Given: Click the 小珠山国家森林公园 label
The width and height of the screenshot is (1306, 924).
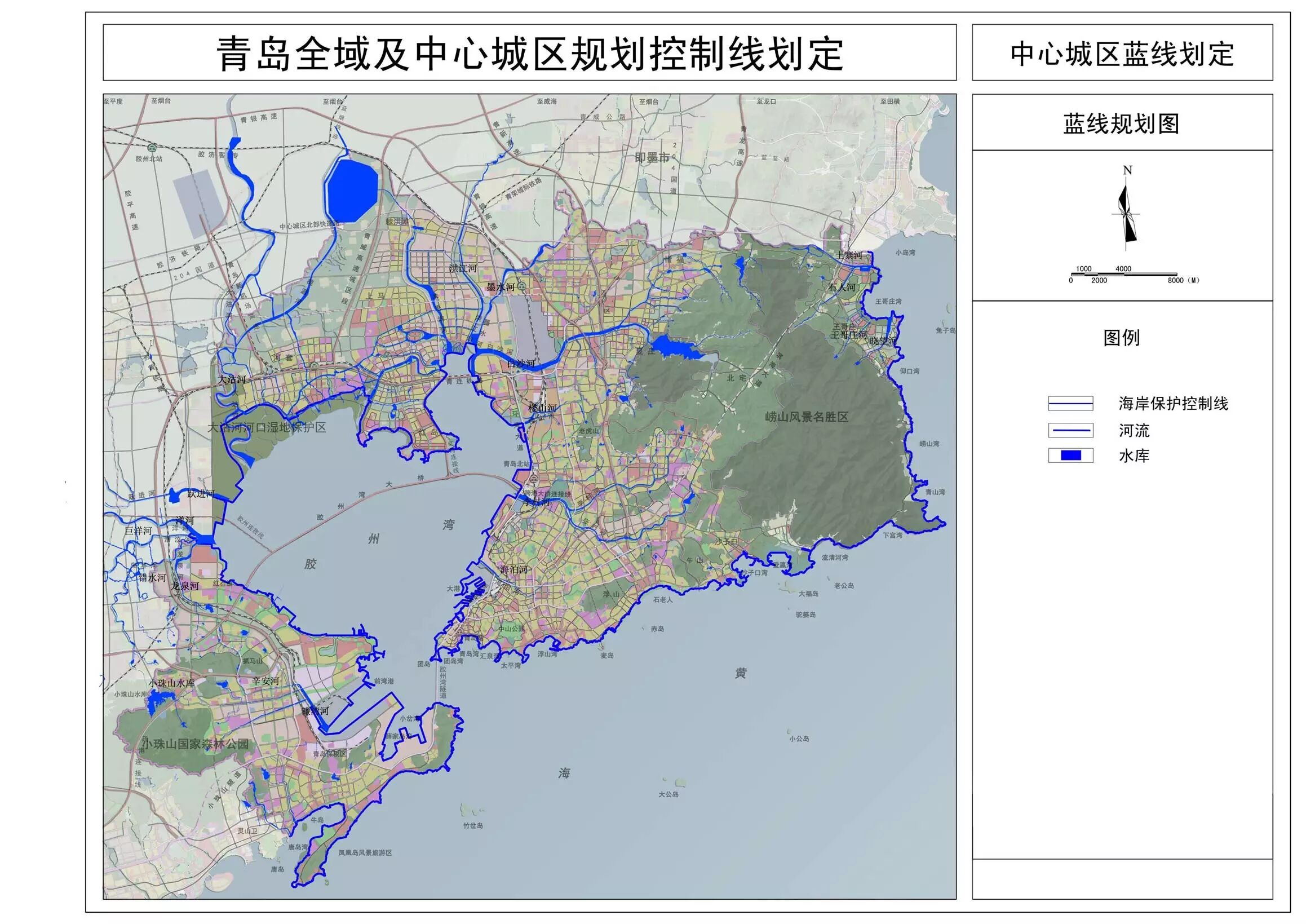Looking at the screenshot, I should pyautogui.click(x=195, y=744).
